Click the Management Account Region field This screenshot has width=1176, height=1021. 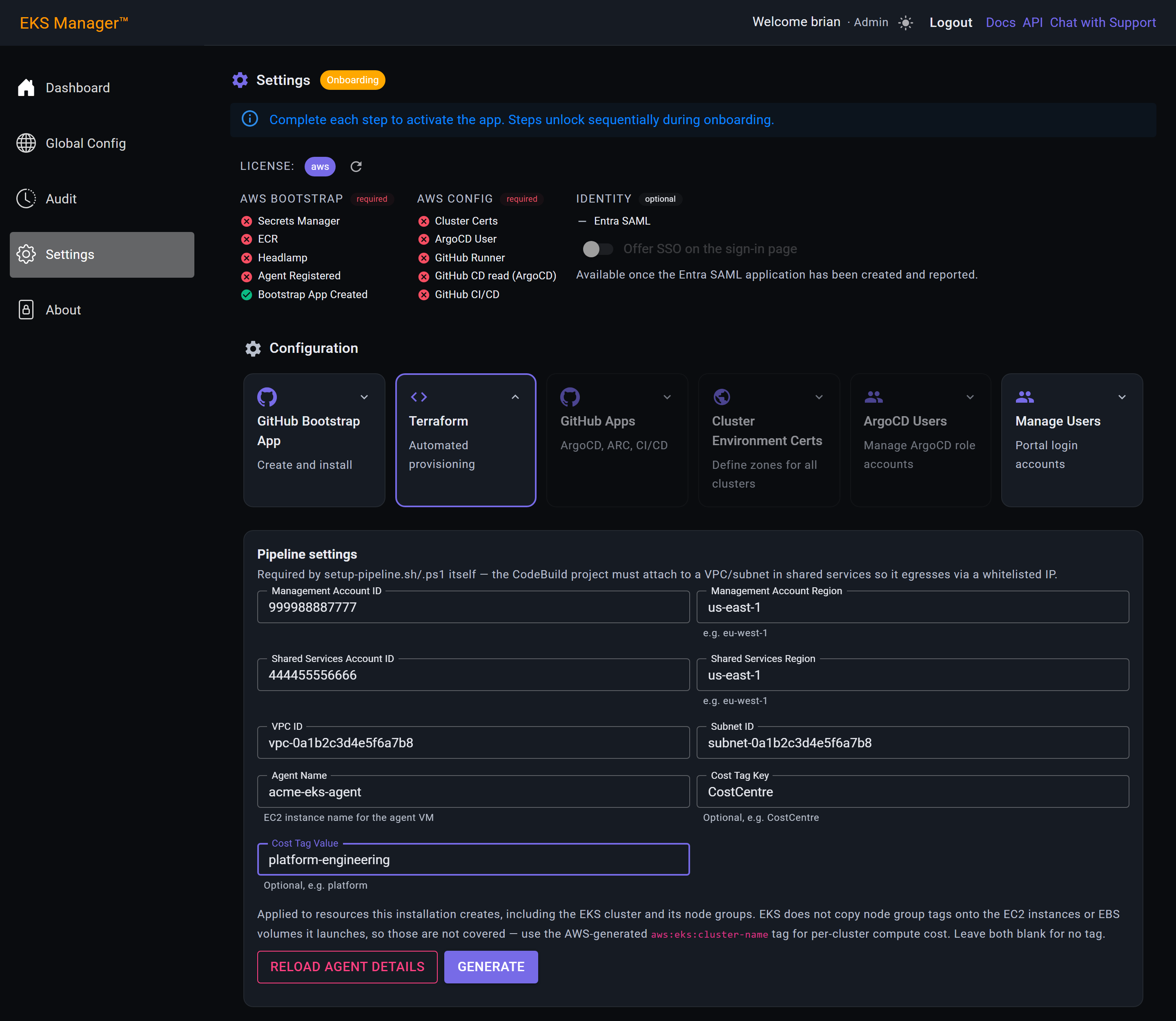912,607
